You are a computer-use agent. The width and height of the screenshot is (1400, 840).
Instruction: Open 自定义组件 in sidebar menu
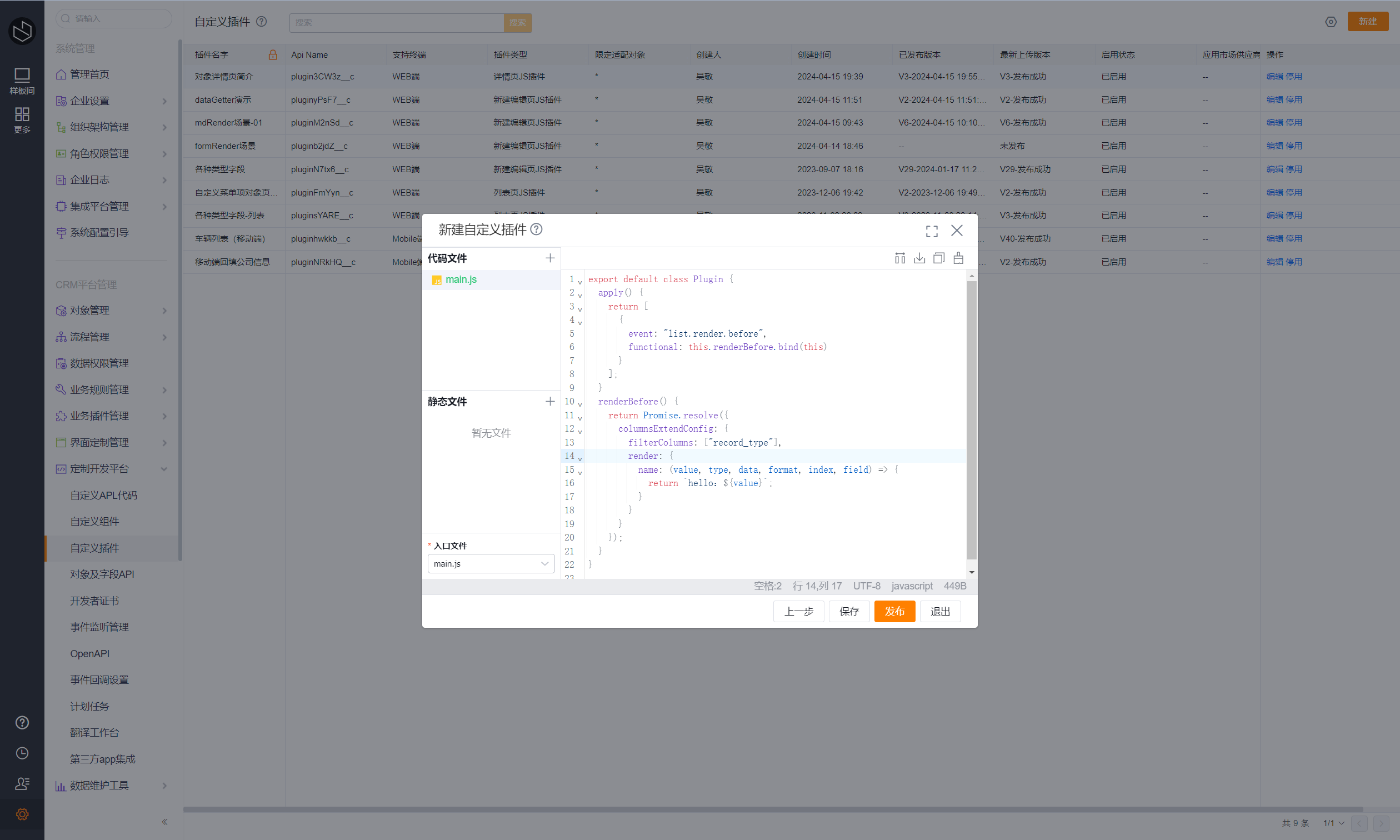(x=94, y=521)
